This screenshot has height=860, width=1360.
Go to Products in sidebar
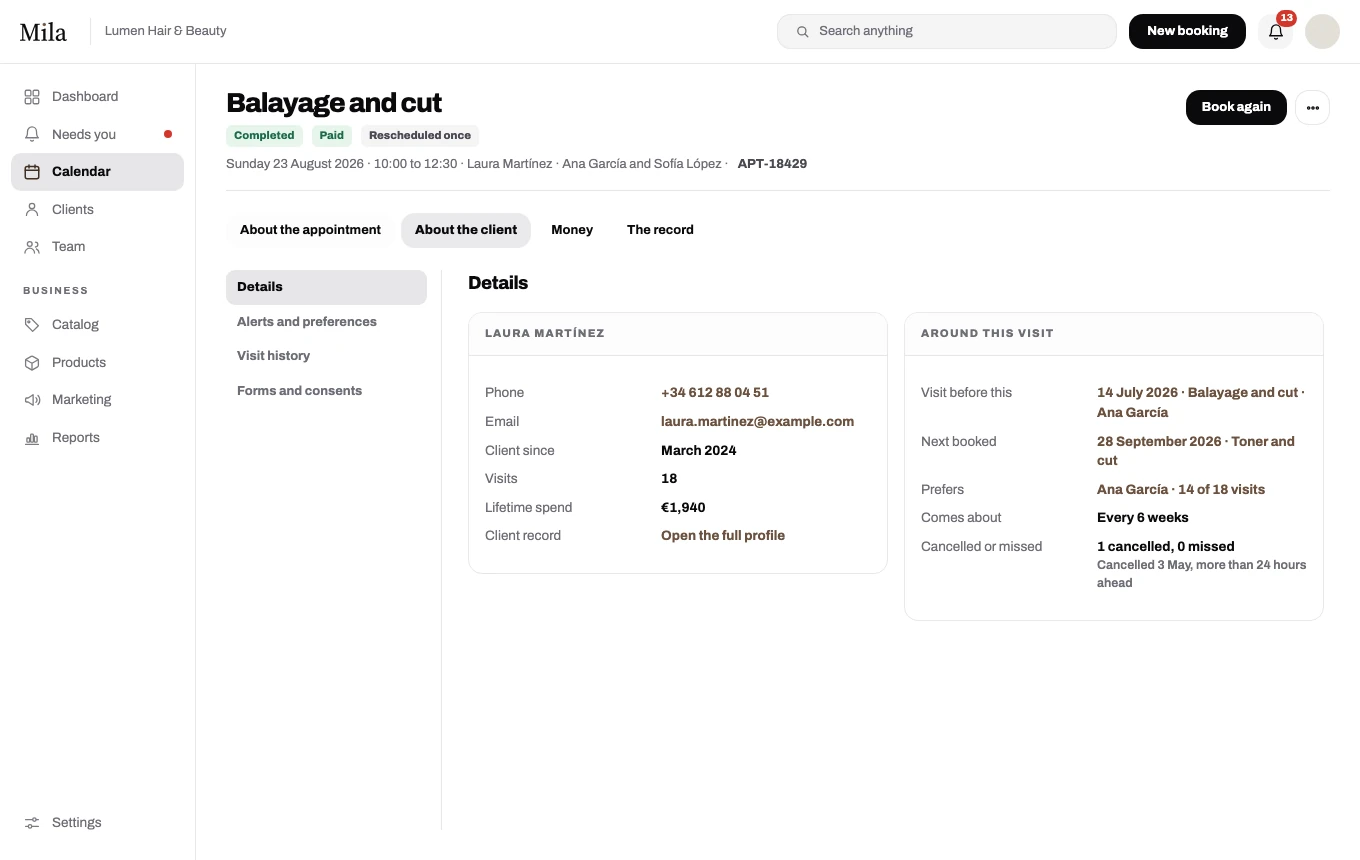tap(97, 362)
